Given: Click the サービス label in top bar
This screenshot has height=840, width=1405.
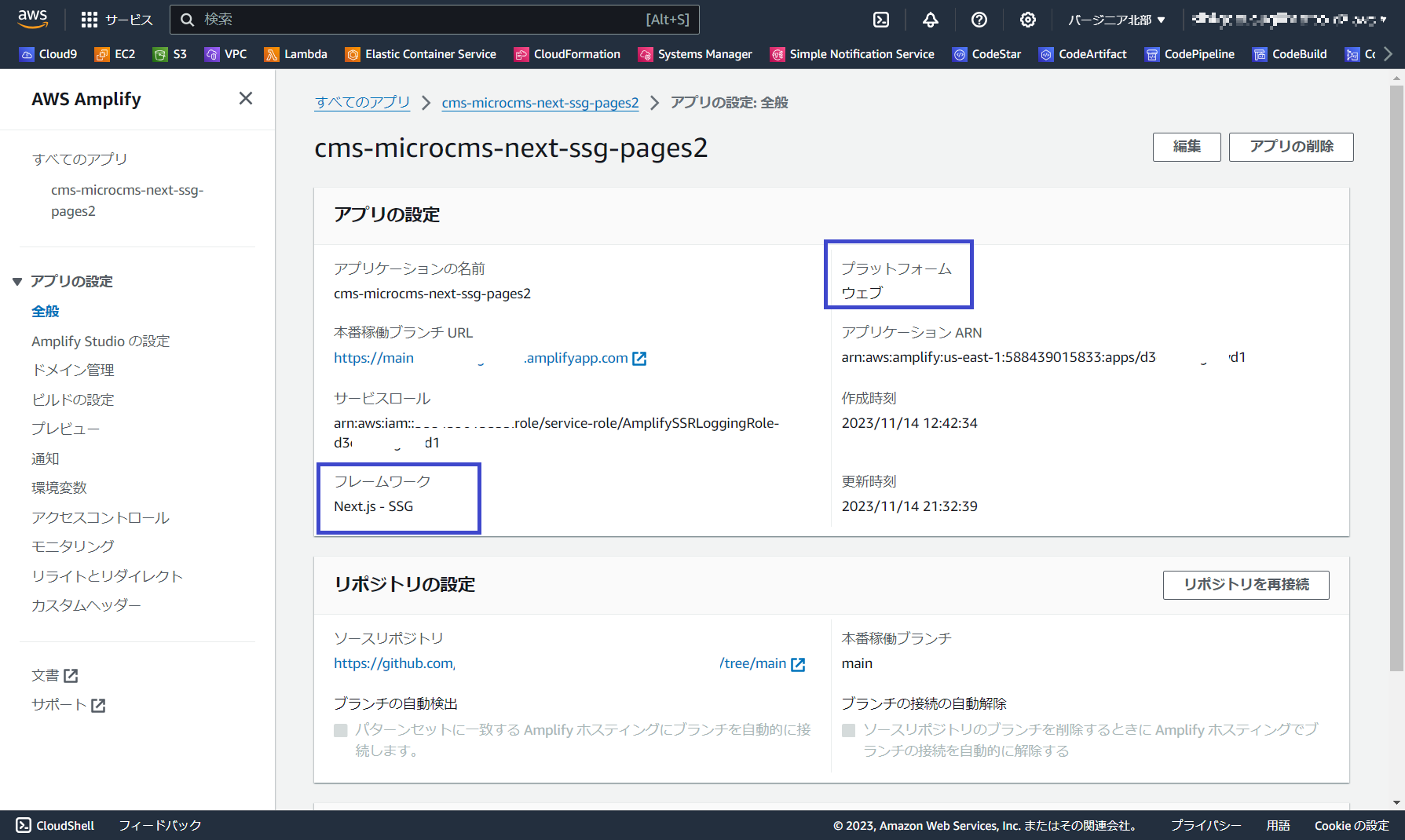Looking at the screenshot, I should (129, 20).
